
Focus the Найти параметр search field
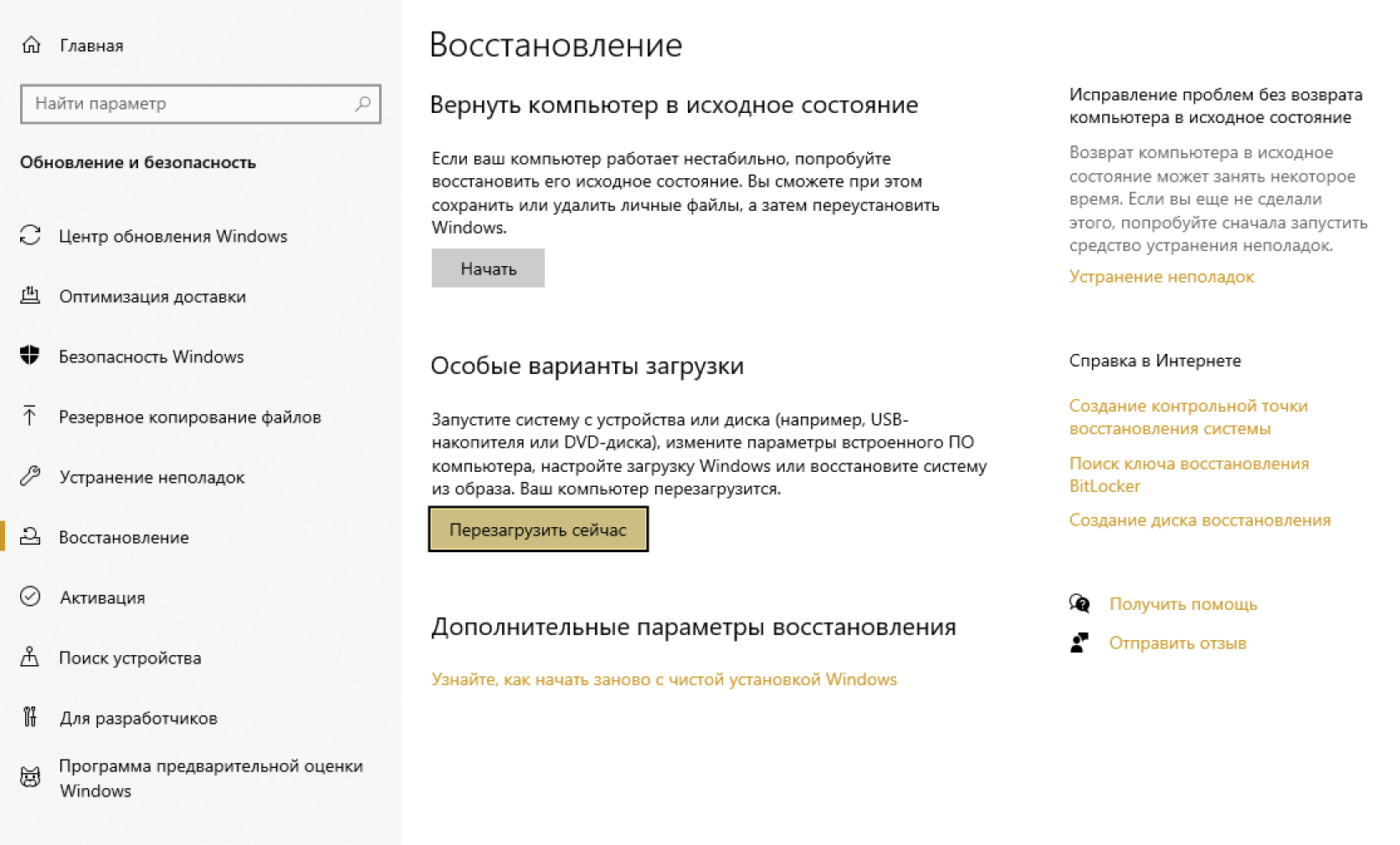[201, 104]
